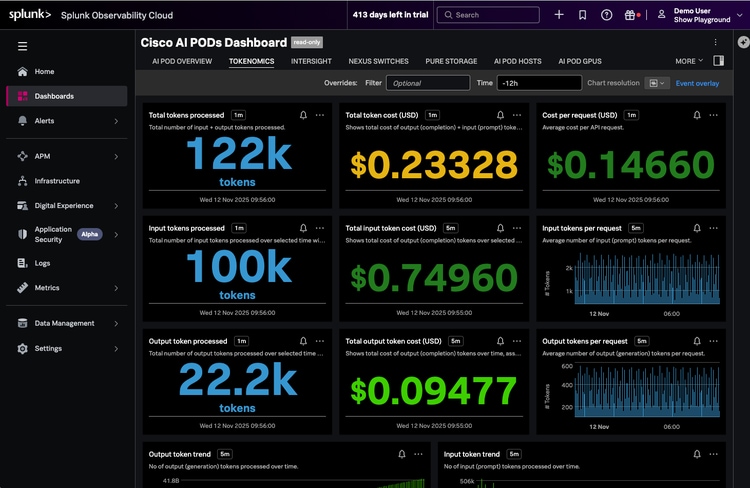Viewport: 750px width, 488px height.
Task: Click the Filter override input field
Action: 427,83
